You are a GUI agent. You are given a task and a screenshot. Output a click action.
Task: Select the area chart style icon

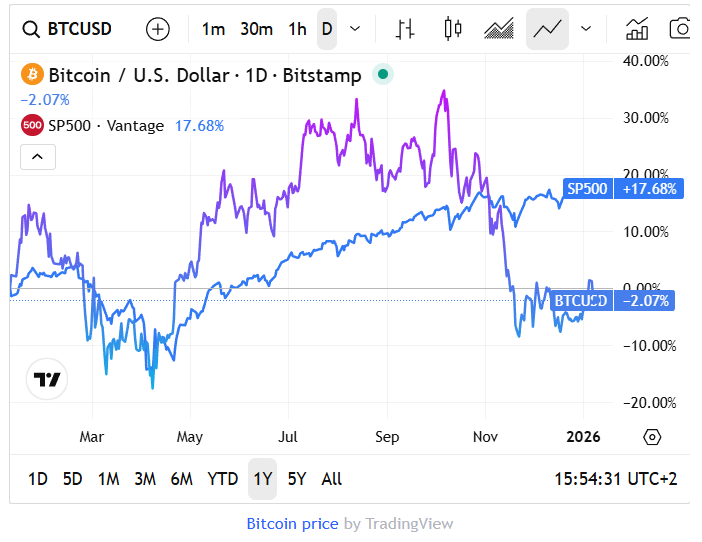499,29
